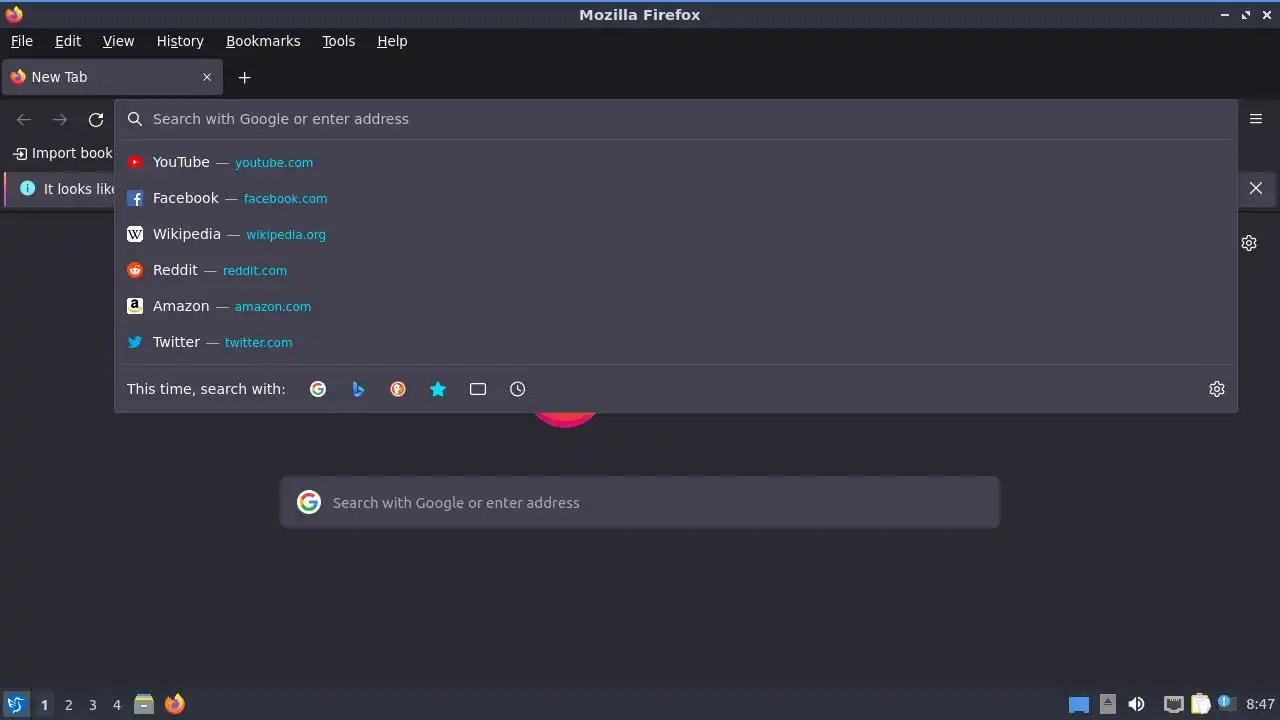The height and width of the screenshot is (720, 1280).
Task: Click the clock showing 8:47
Action: point(1261,704)
